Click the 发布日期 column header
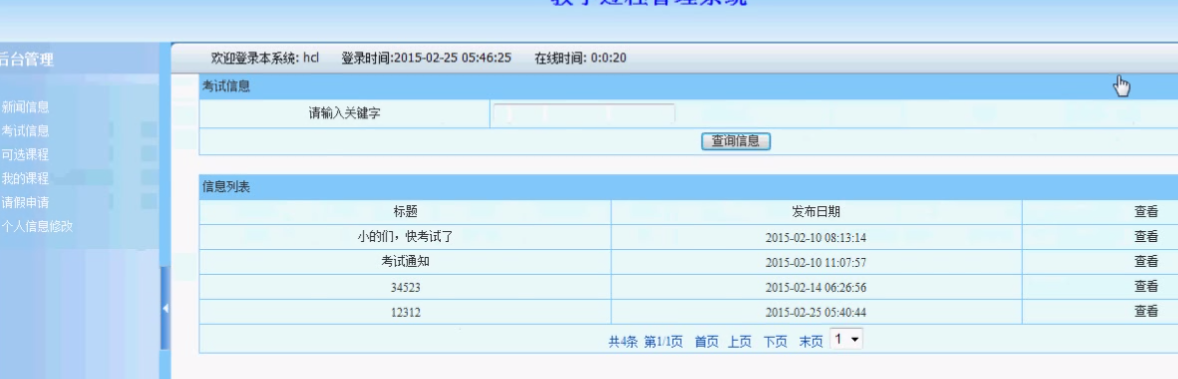 (x=816, y=212)
